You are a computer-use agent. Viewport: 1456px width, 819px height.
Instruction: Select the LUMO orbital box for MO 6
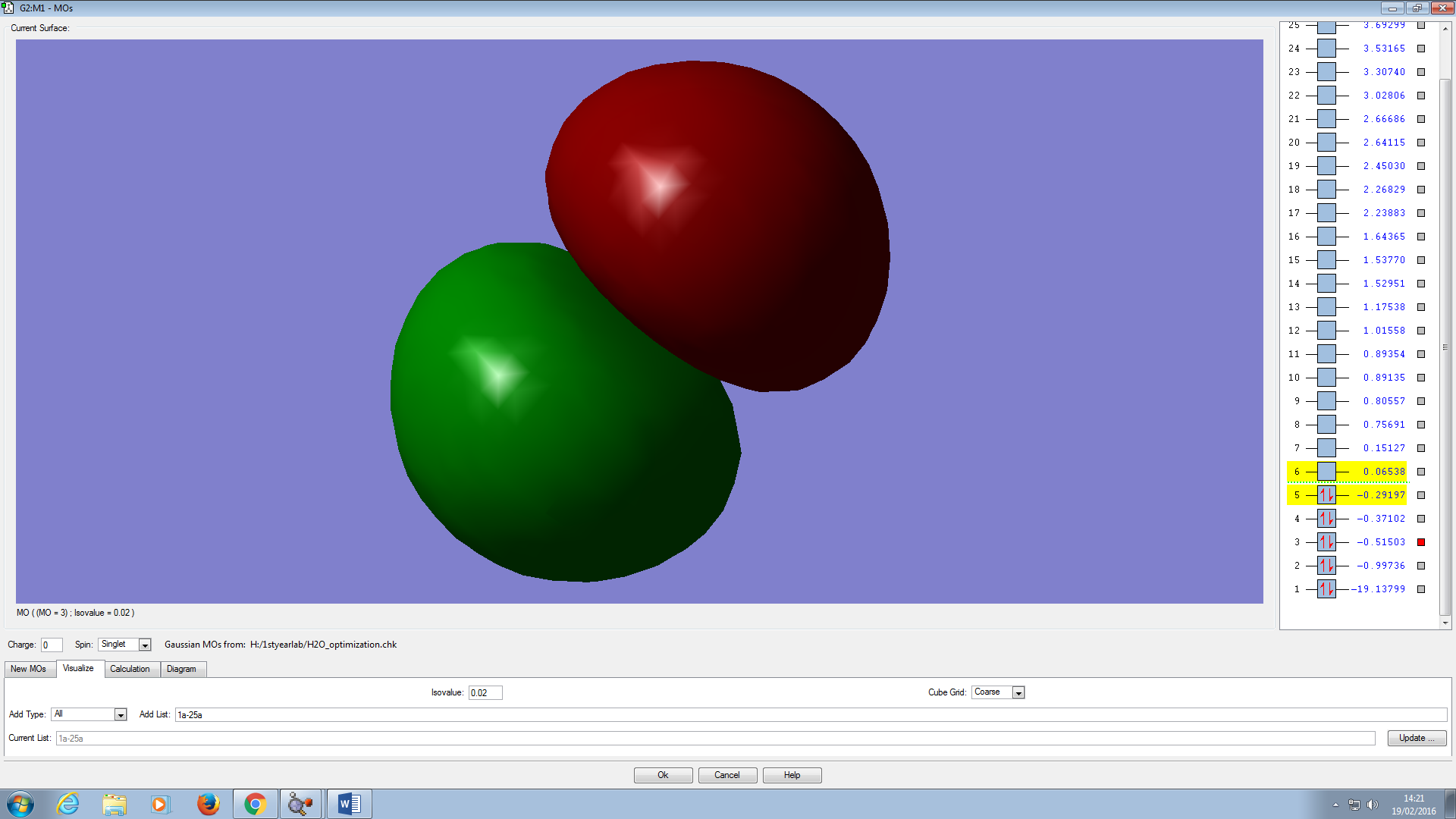pyautogui.click(x=1326, y=472)
